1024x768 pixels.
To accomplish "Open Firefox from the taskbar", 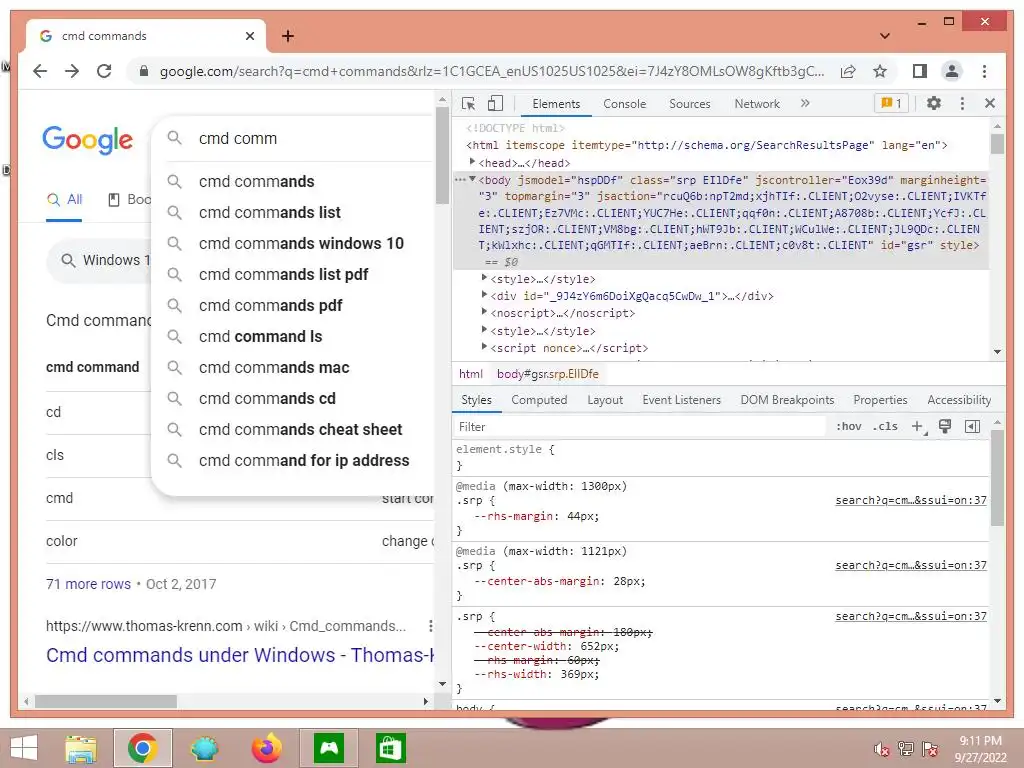I will pyautogui.click(x=266, y=748).
